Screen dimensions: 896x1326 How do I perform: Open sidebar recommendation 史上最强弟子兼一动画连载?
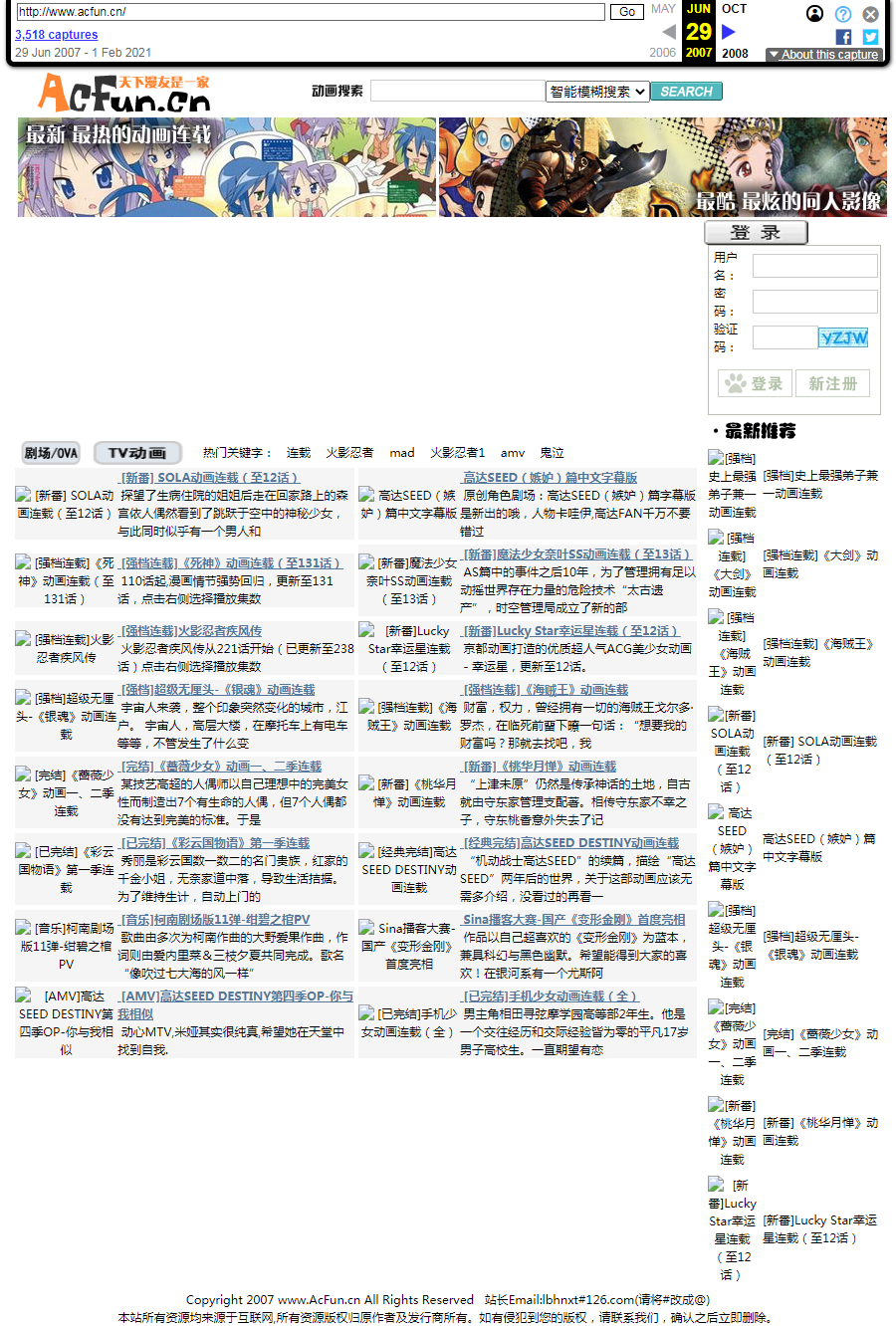(x=820, y=485)
